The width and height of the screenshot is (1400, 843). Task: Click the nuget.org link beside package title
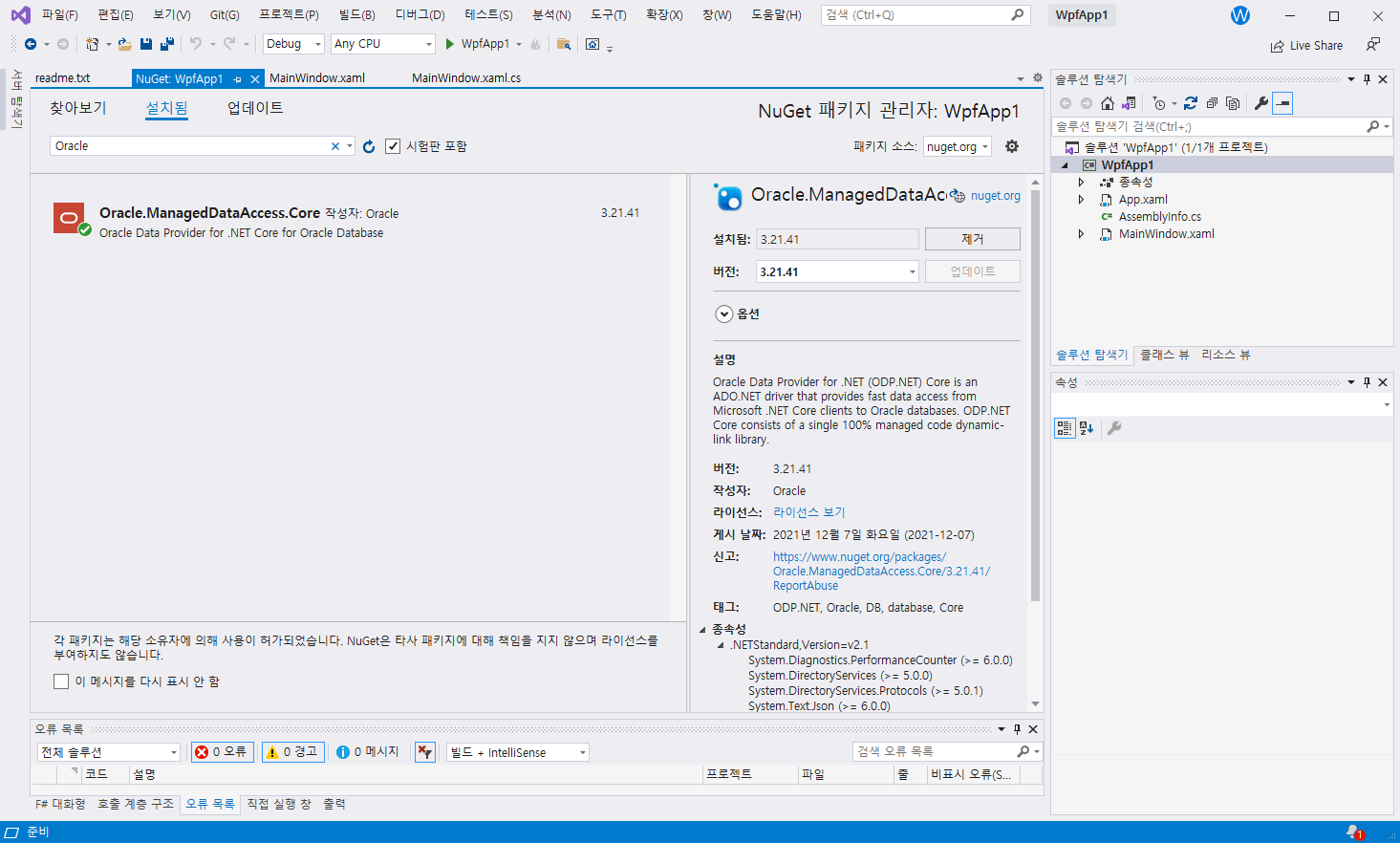(996, 196)
